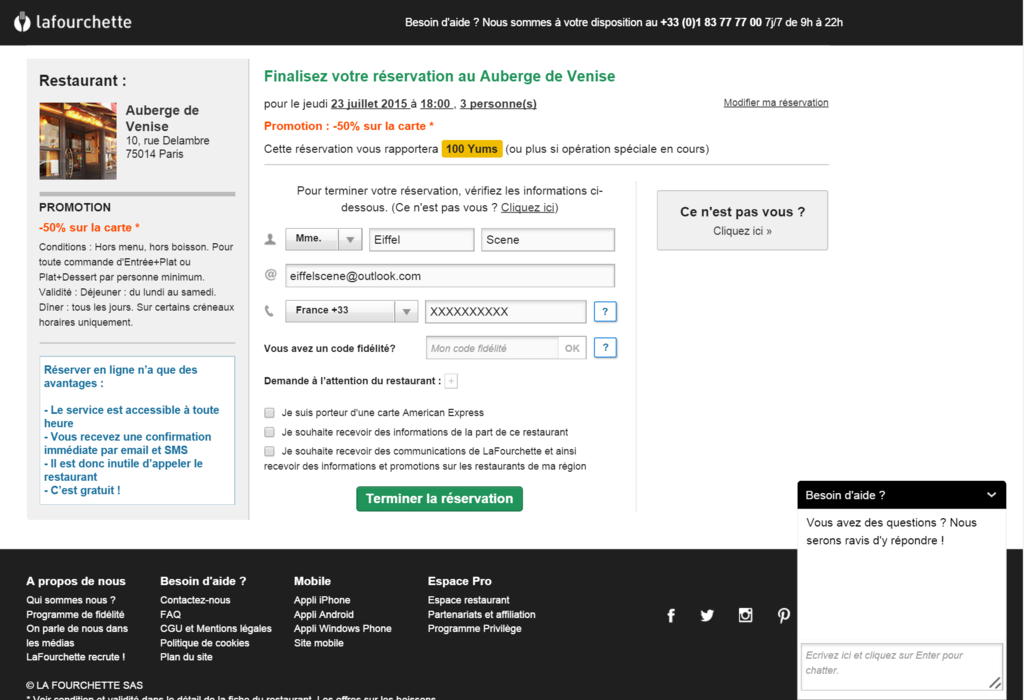
Task: Click the Auberge de Venise restaurant photo
Action: pyautogui.click(x=78, y=140)
